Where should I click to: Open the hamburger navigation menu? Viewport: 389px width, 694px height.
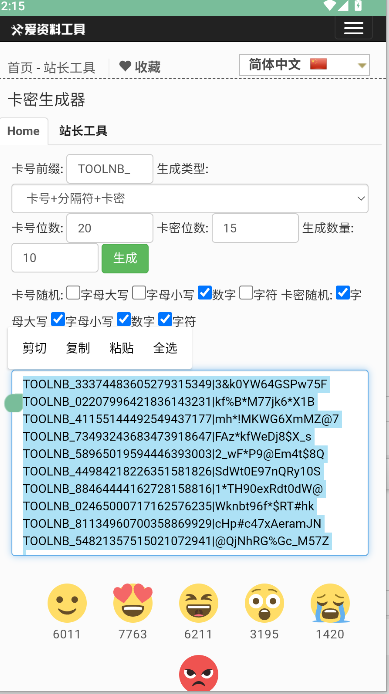(x=353, y=28)
